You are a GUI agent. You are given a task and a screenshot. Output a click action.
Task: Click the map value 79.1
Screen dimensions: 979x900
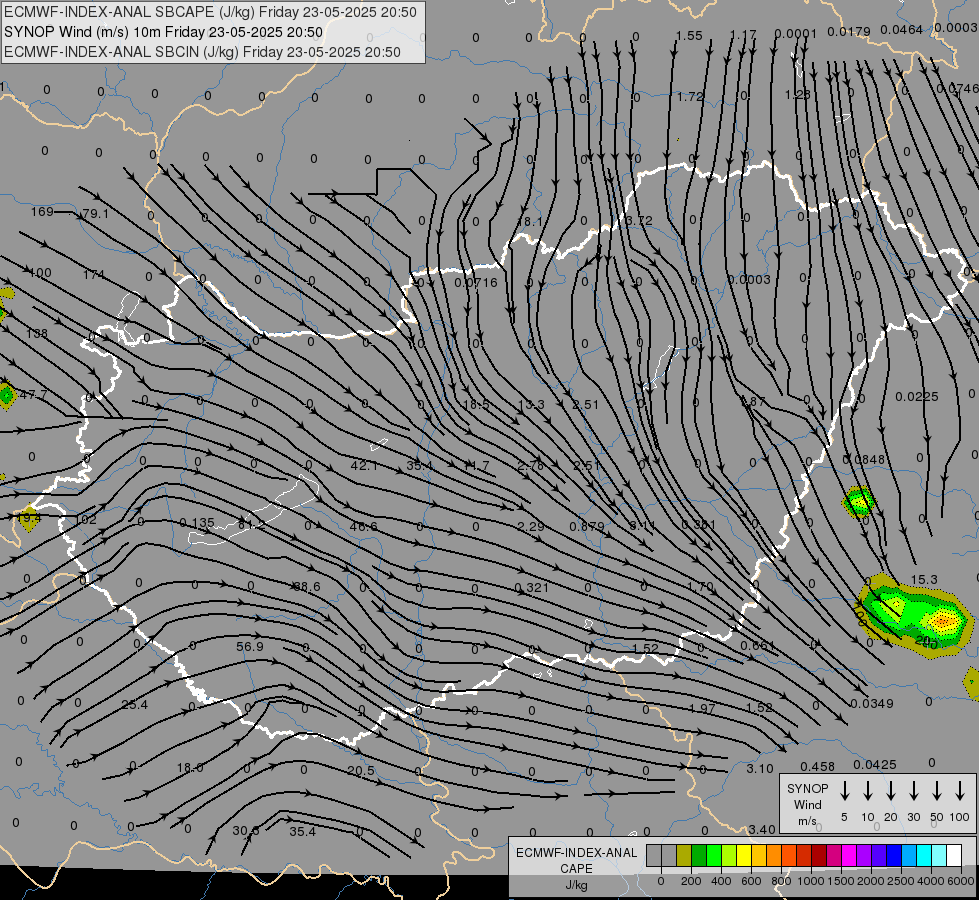[x=96, y=214]
